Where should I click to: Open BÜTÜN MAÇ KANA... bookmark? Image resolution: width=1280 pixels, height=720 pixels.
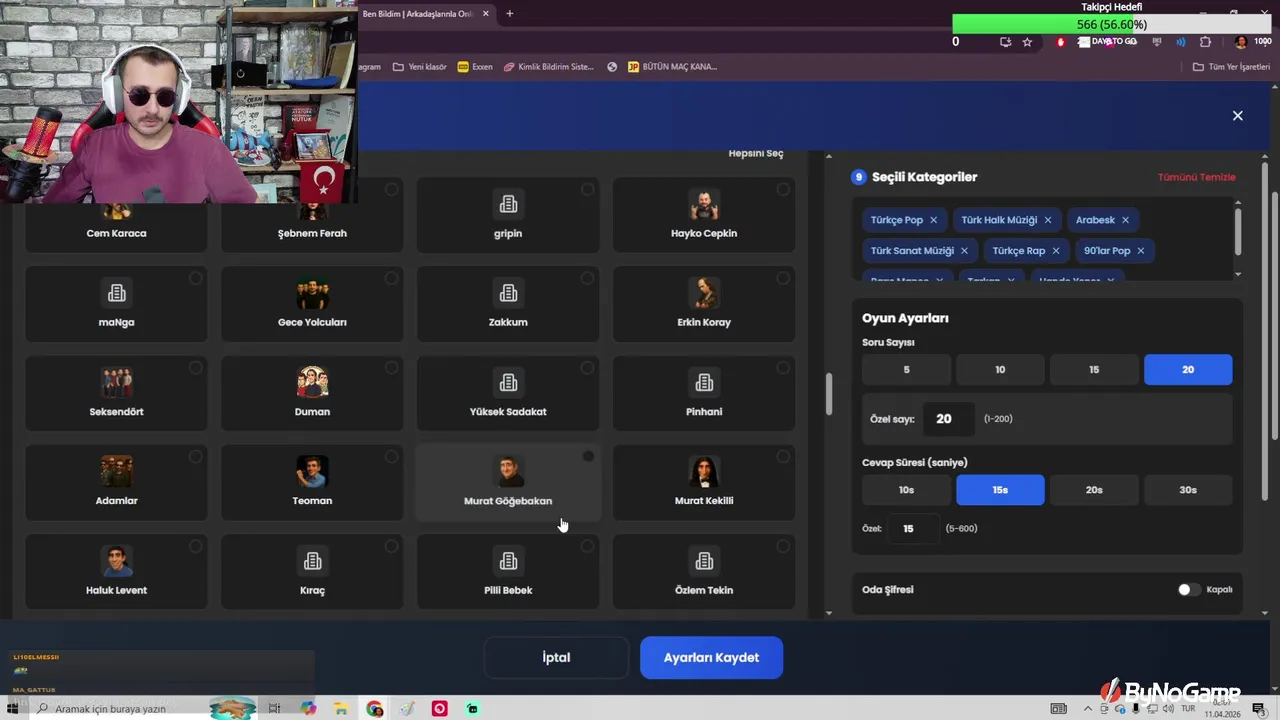672,67
